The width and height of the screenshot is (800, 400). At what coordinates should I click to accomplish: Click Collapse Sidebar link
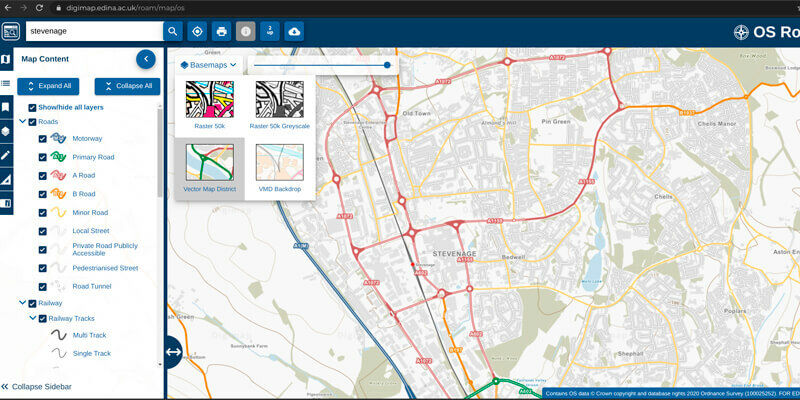[x=36, y=387]
